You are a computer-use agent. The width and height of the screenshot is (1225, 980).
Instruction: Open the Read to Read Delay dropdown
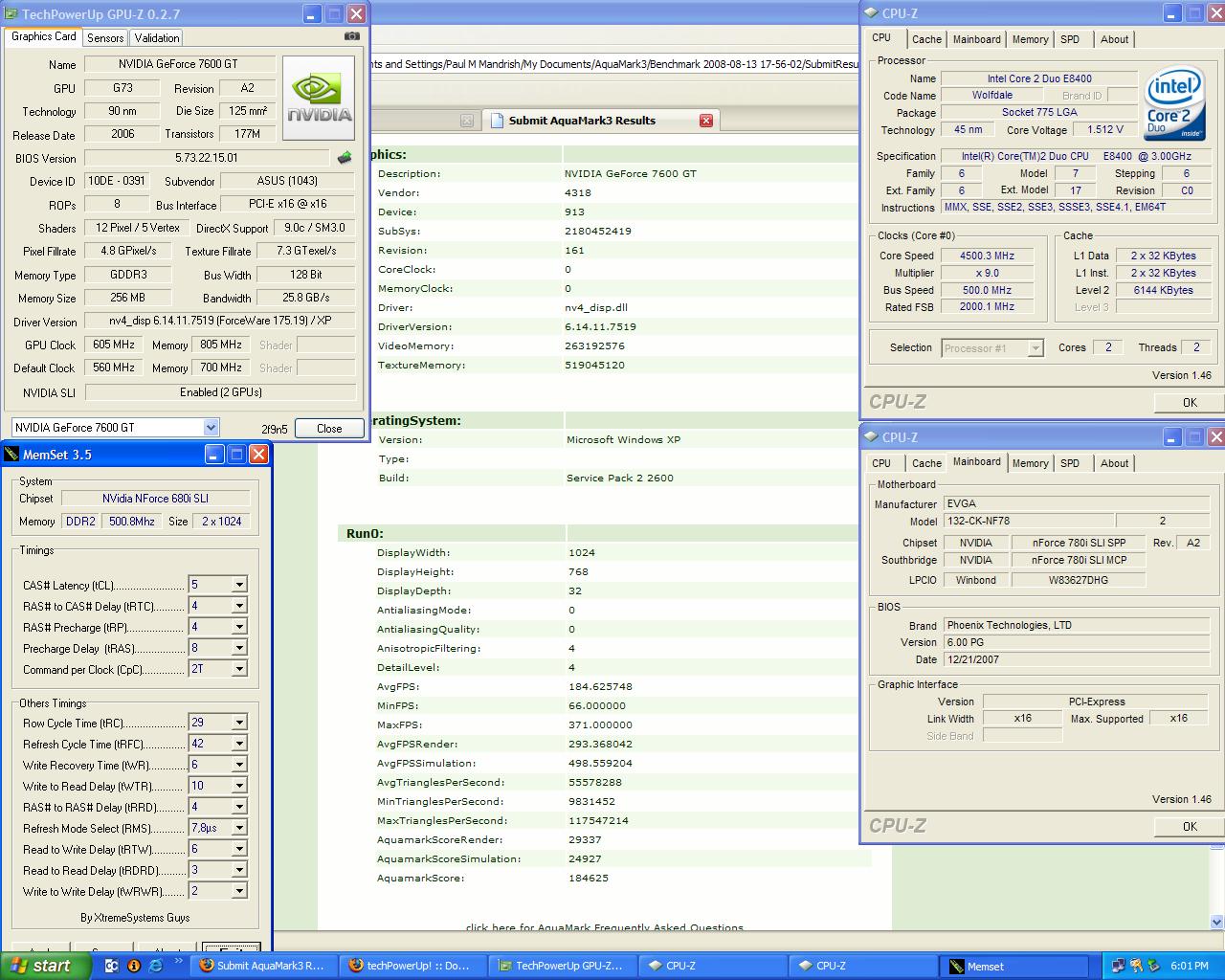pos(239,870)
